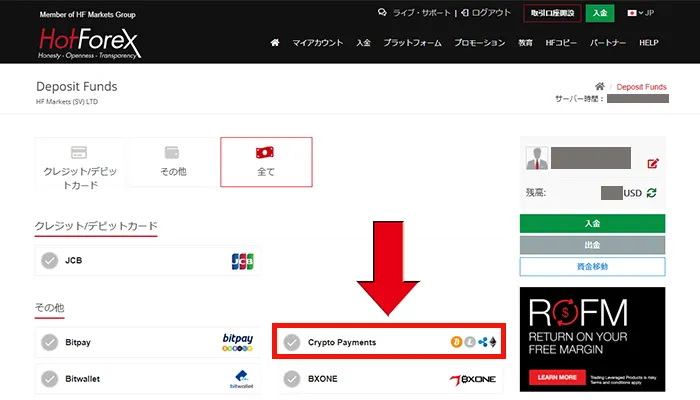This screenshot has height=400, width=700.
Task: Open the 入金 menu in navigation bar
Action: [363, 43]
